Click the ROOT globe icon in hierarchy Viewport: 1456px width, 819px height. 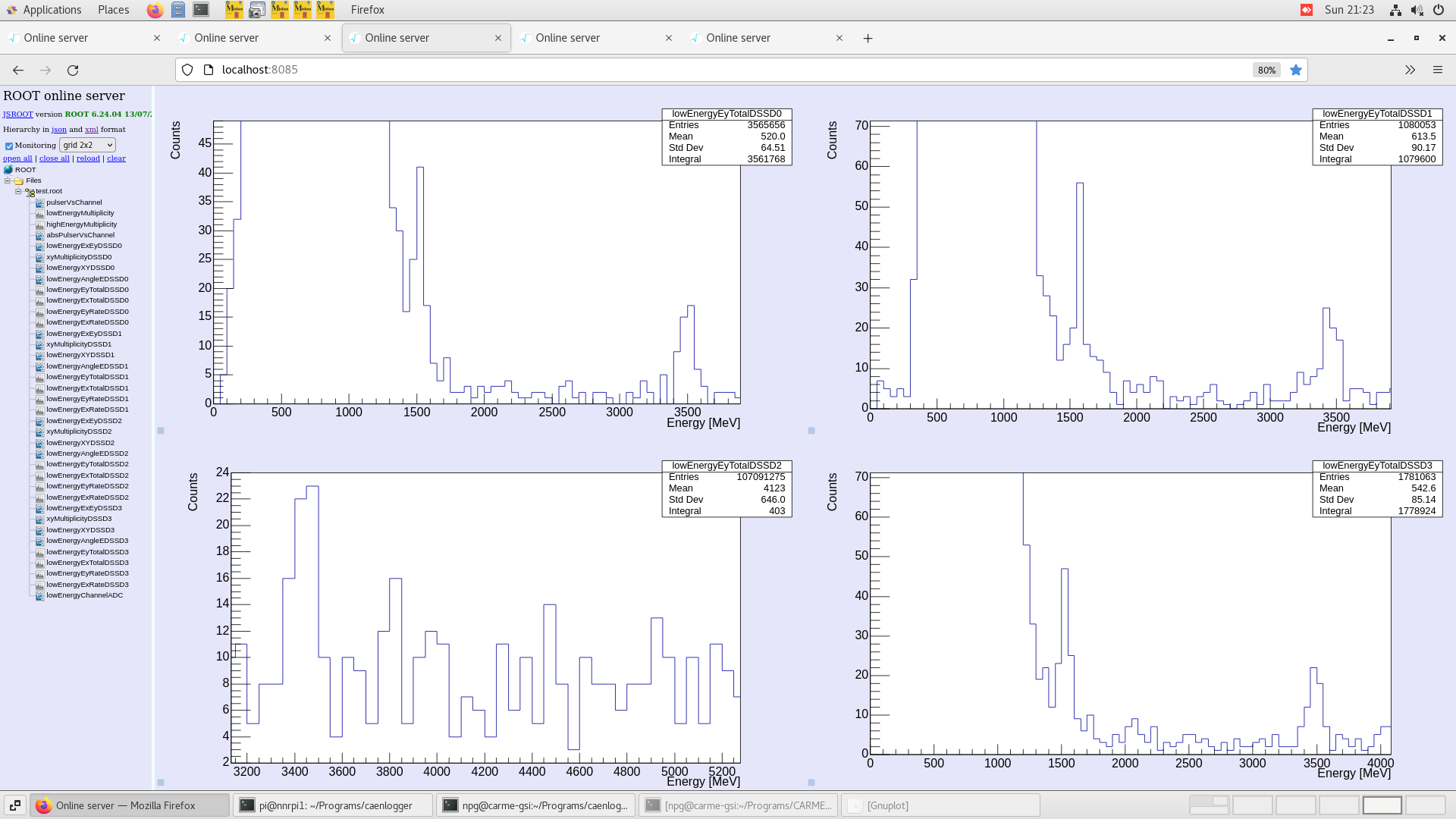pyautogui.click(x=8, y=170)
